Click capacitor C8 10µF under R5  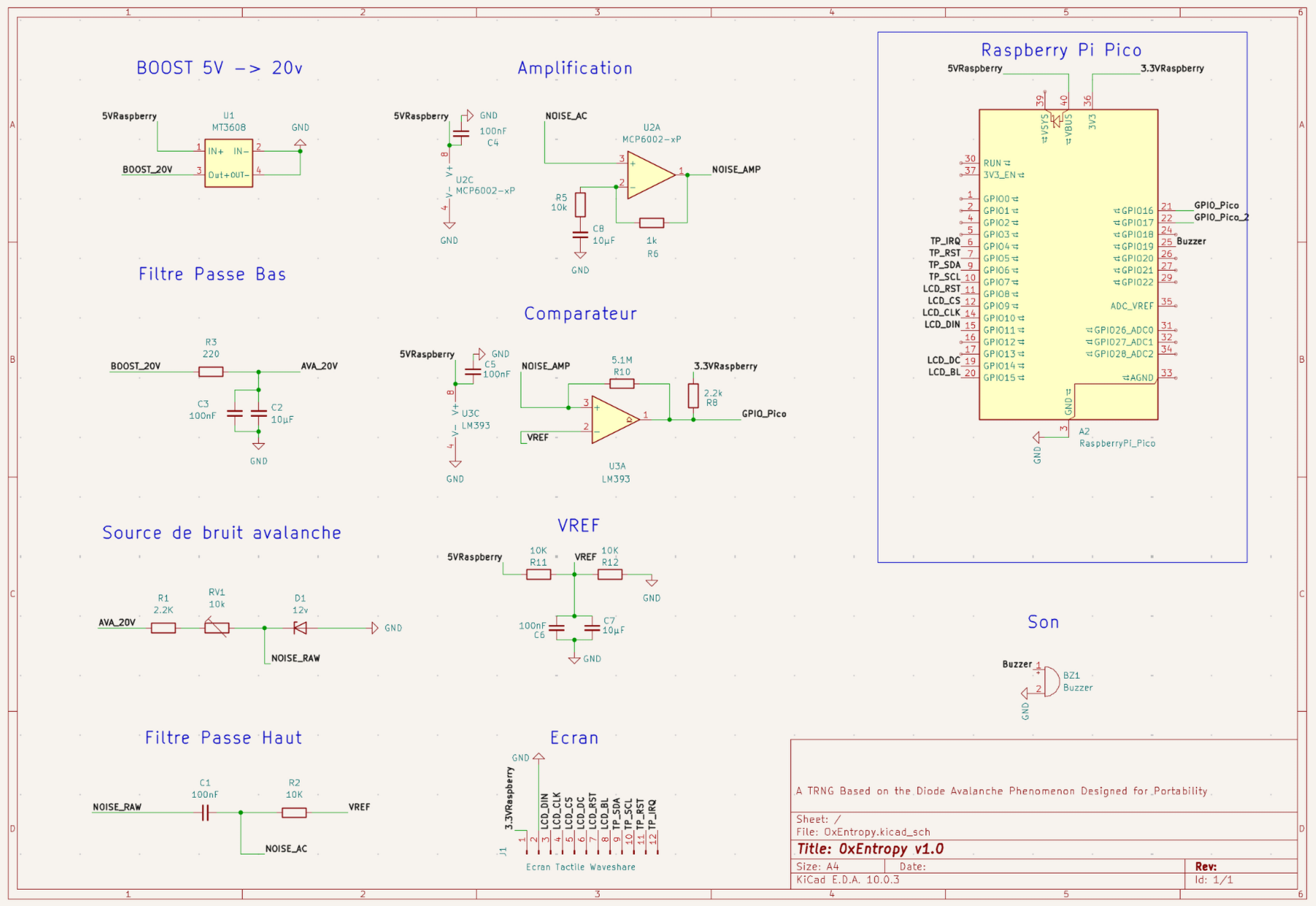(x=580, y=234)
